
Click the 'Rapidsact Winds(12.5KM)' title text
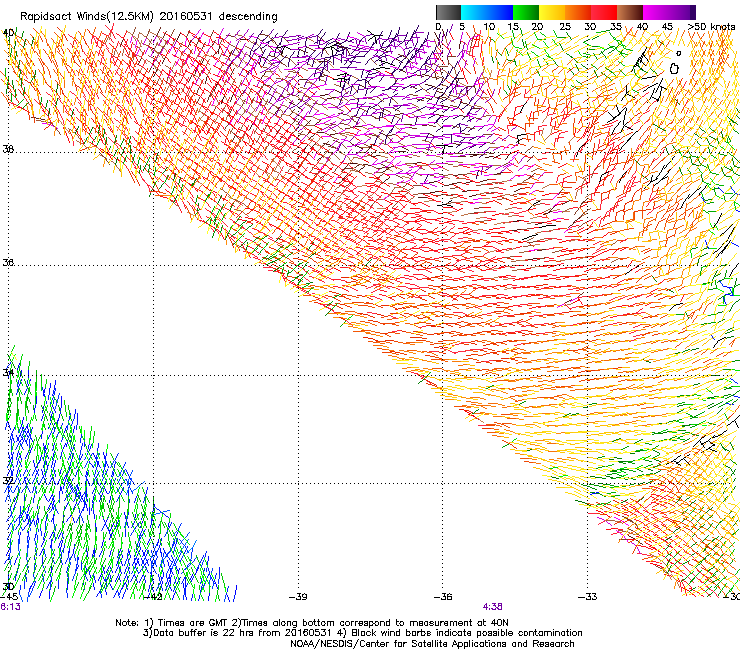pos(87,16)
